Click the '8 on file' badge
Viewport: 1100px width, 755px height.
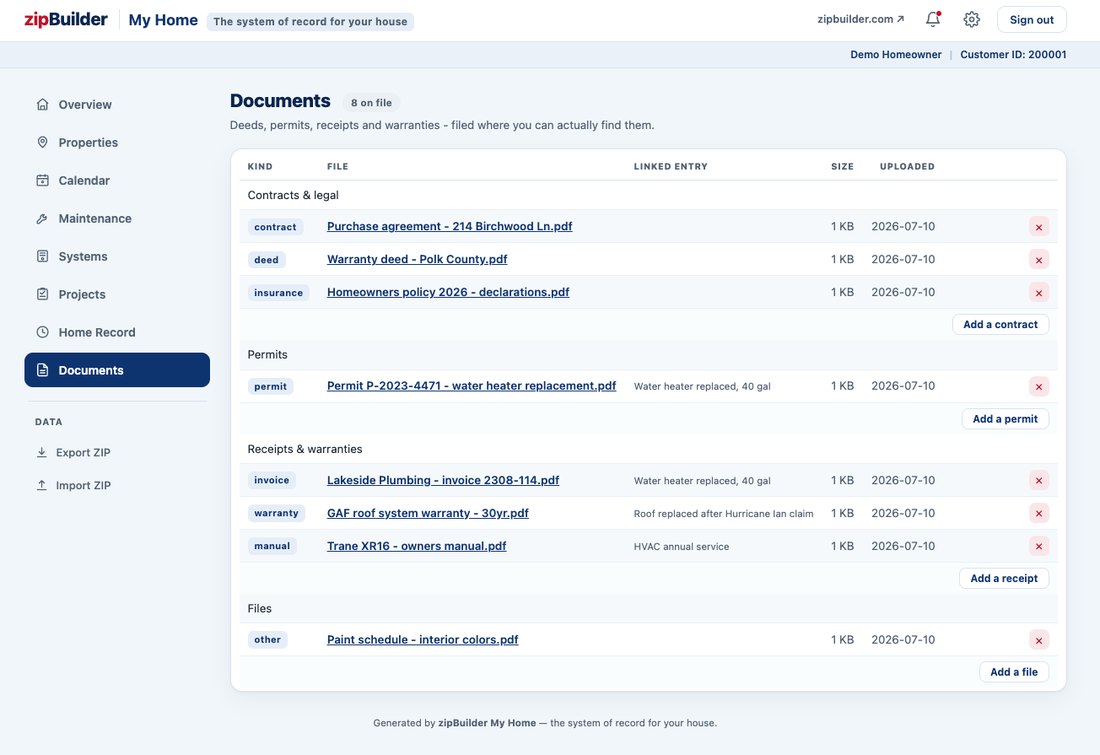point(371,102)
